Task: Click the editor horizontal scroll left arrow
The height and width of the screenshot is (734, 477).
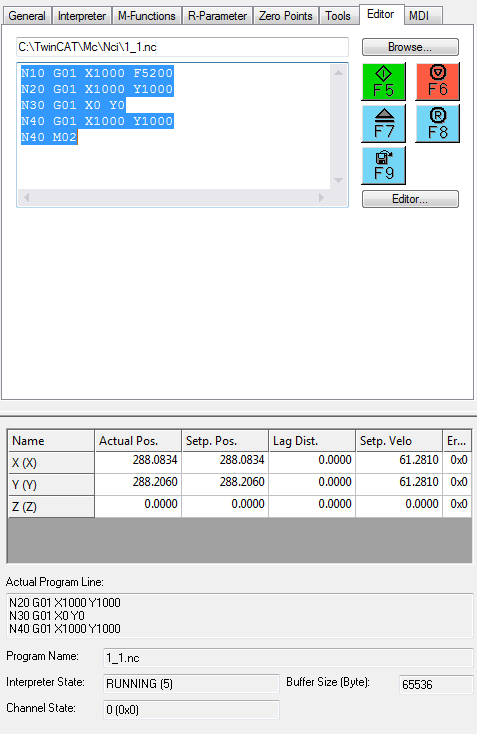Action: click(27, 198)
